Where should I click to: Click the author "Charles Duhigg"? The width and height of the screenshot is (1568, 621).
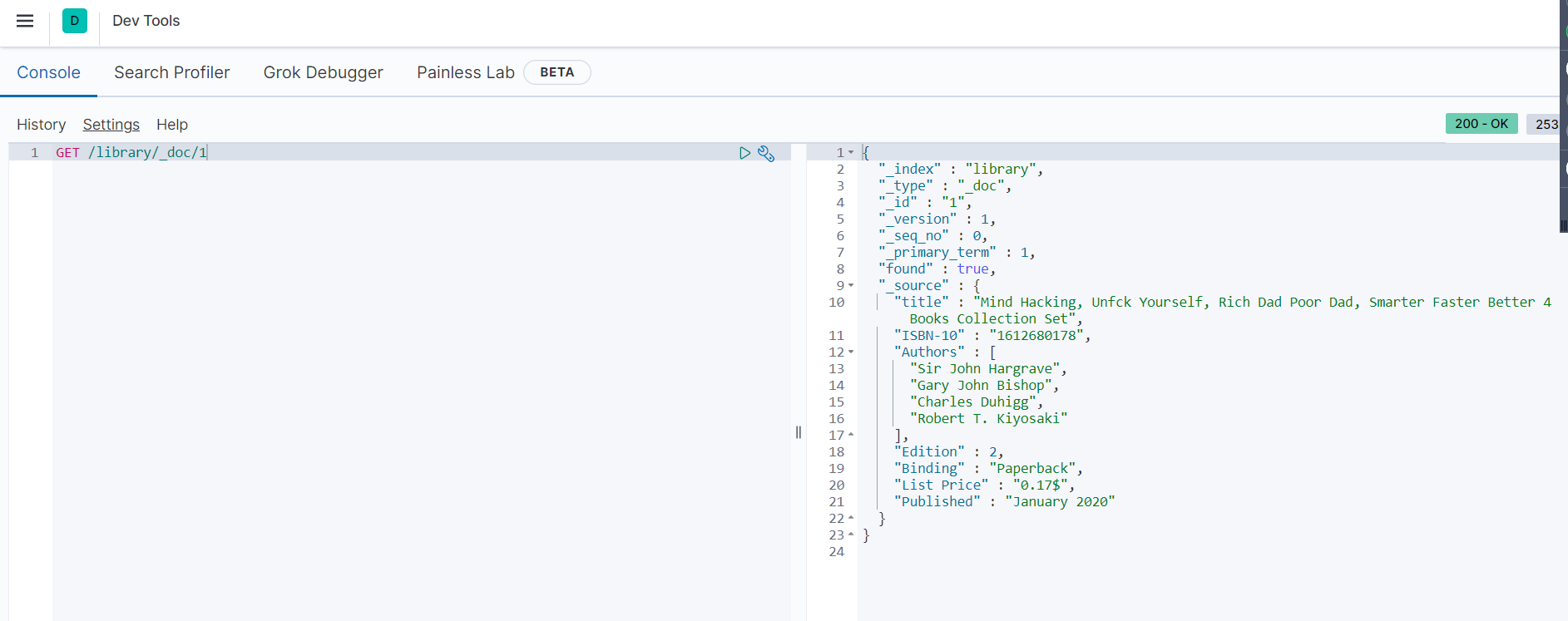(973, 402)
